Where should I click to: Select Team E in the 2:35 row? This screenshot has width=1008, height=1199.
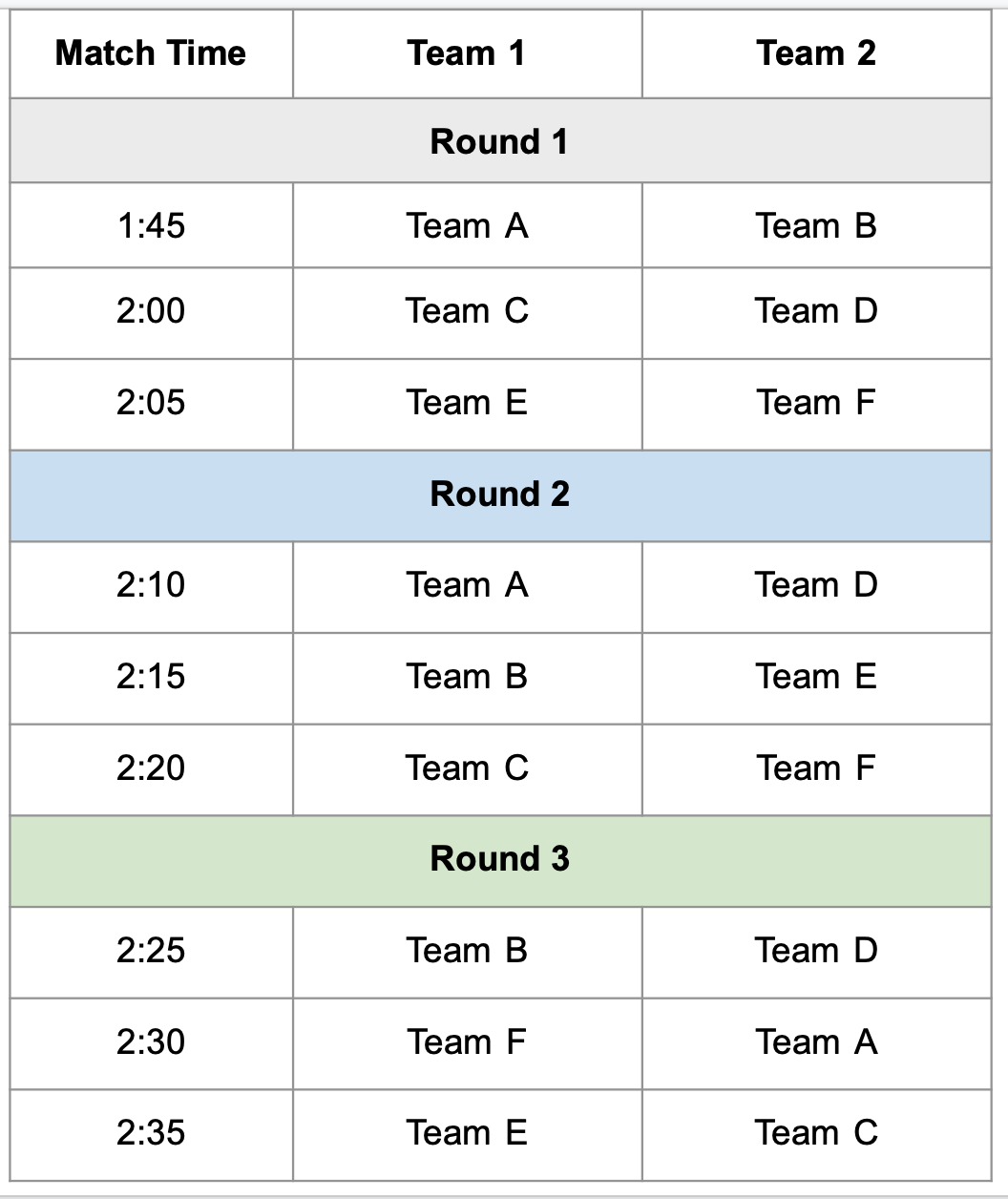(x=467, y=1133)
